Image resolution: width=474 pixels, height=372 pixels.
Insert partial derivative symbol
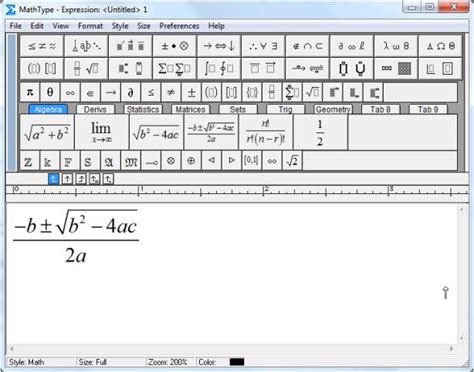[131, 92]
